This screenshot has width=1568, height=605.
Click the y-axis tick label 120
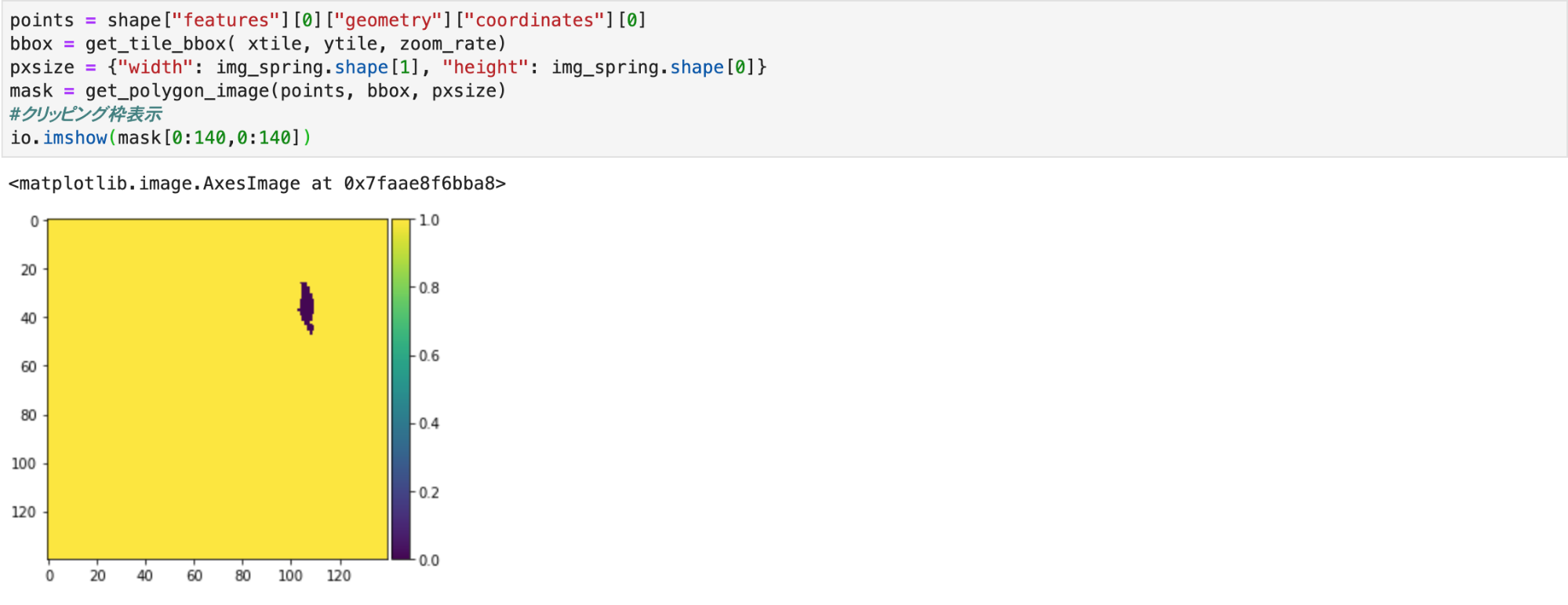(24, 512)
